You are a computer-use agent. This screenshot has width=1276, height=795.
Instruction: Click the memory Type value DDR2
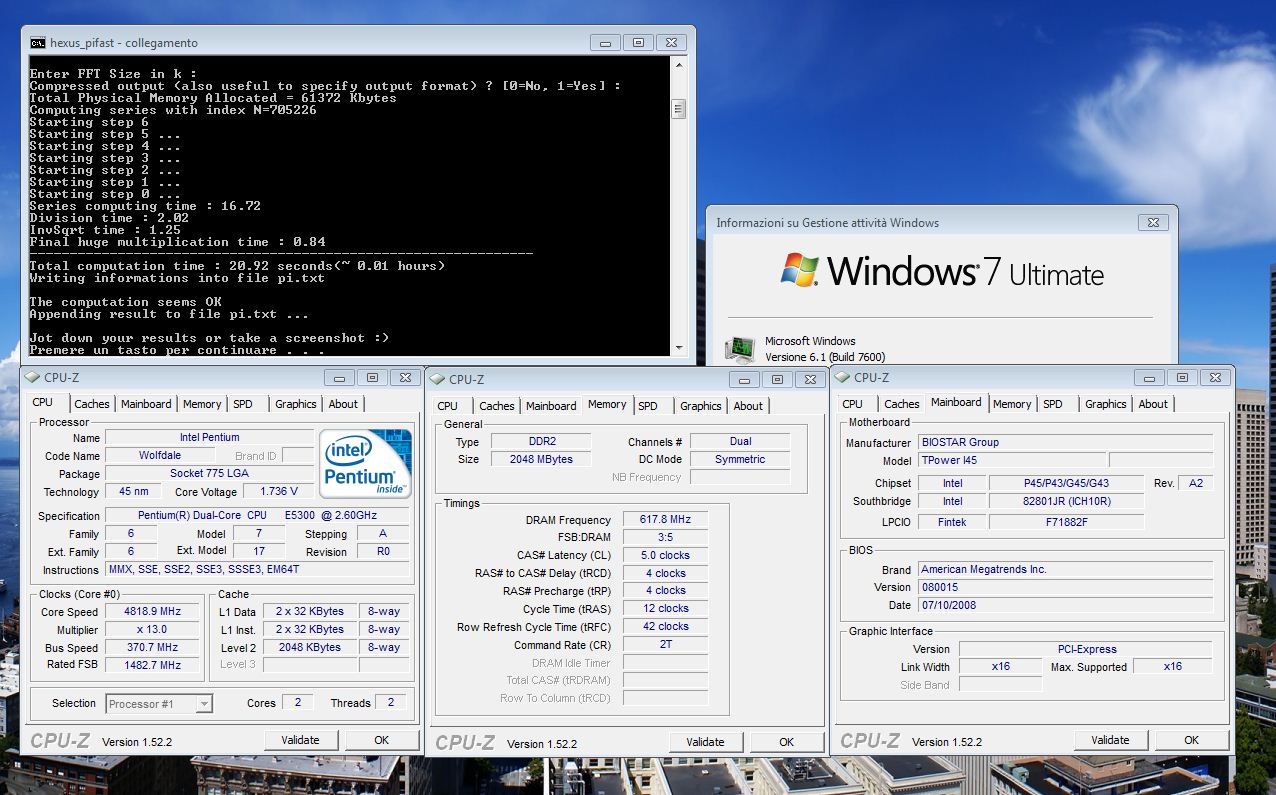(x=541, y=442)
